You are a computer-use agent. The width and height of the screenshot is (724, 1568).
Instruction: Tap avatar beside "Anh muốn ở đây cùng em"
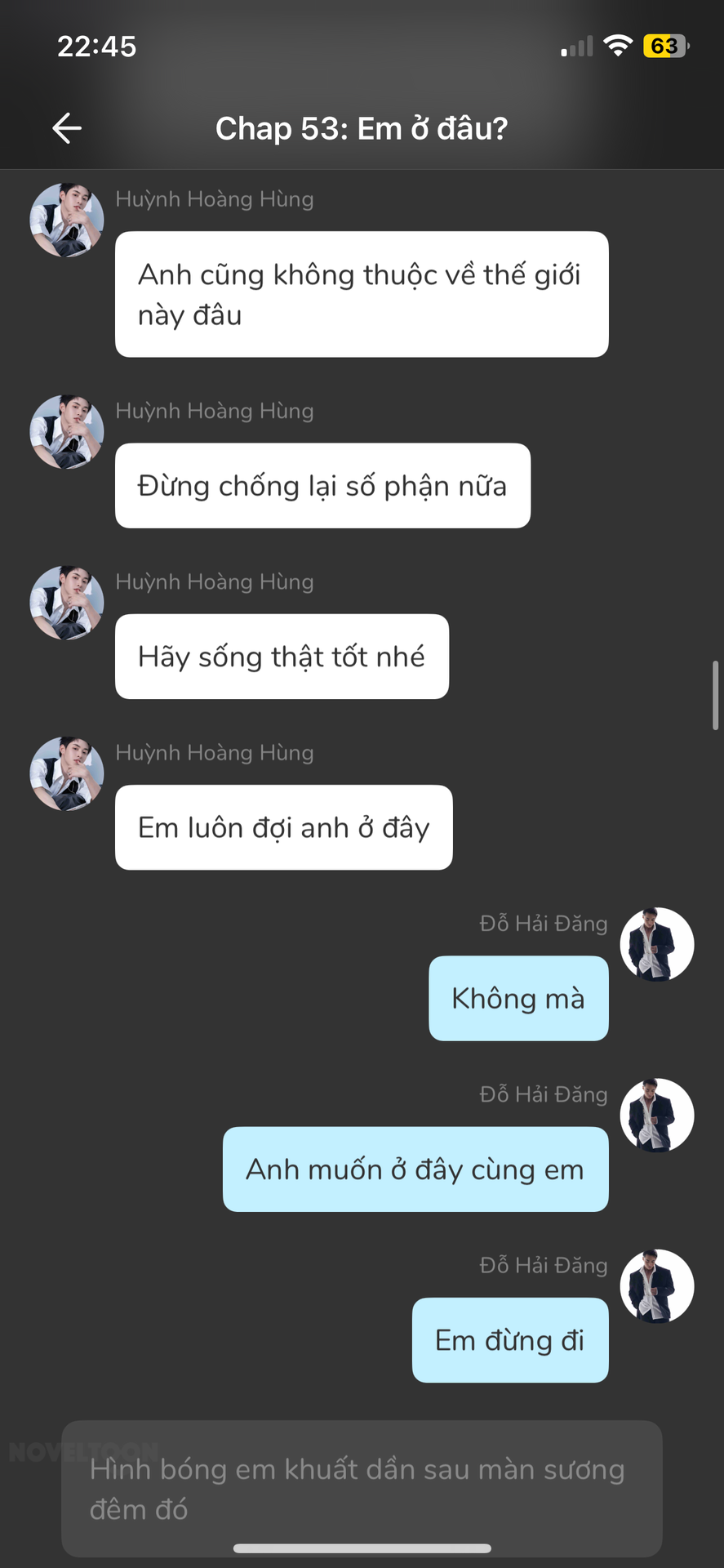[x=657, y=1115]
